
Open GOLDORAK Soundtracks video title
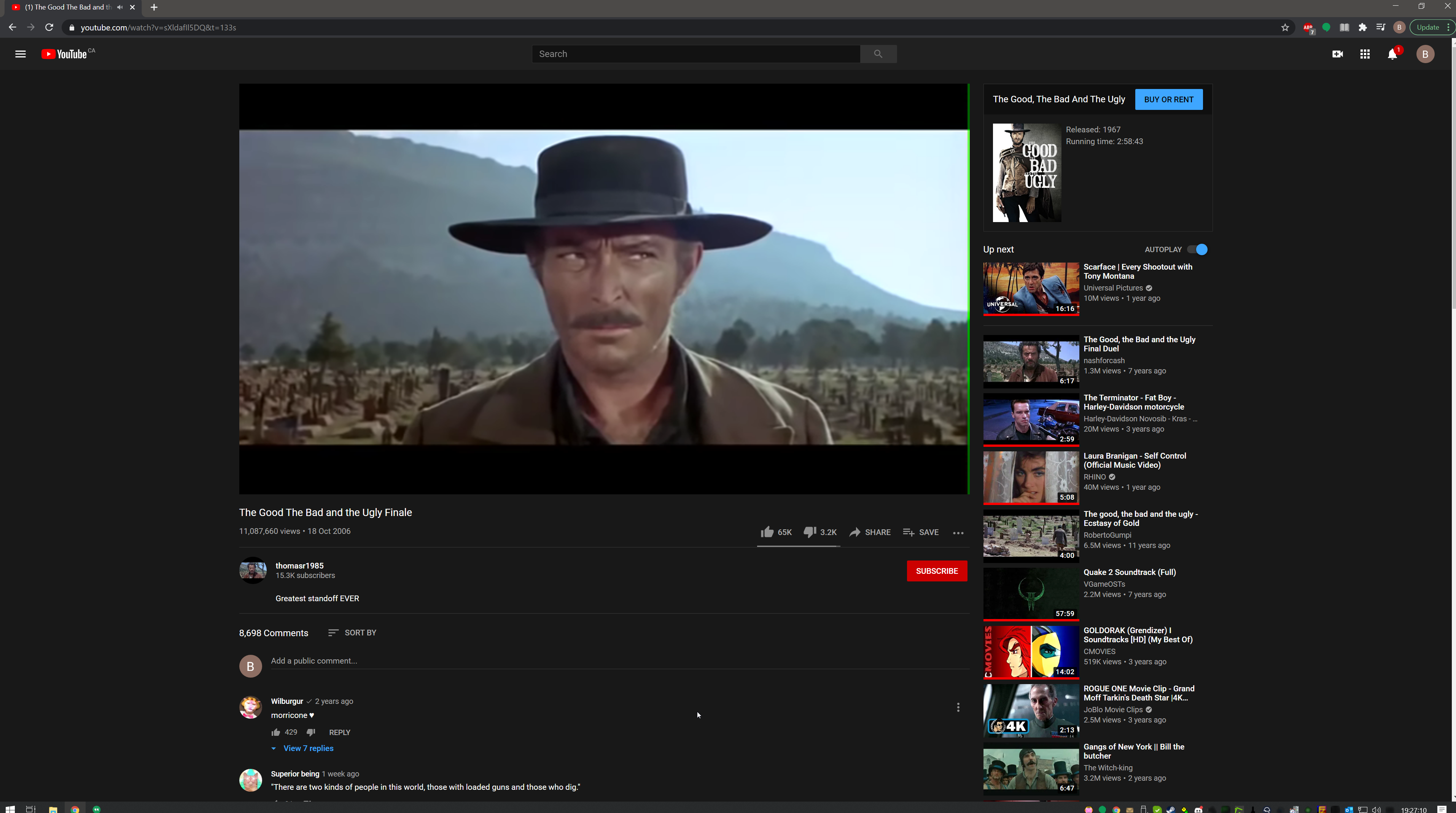[1138, 635]
